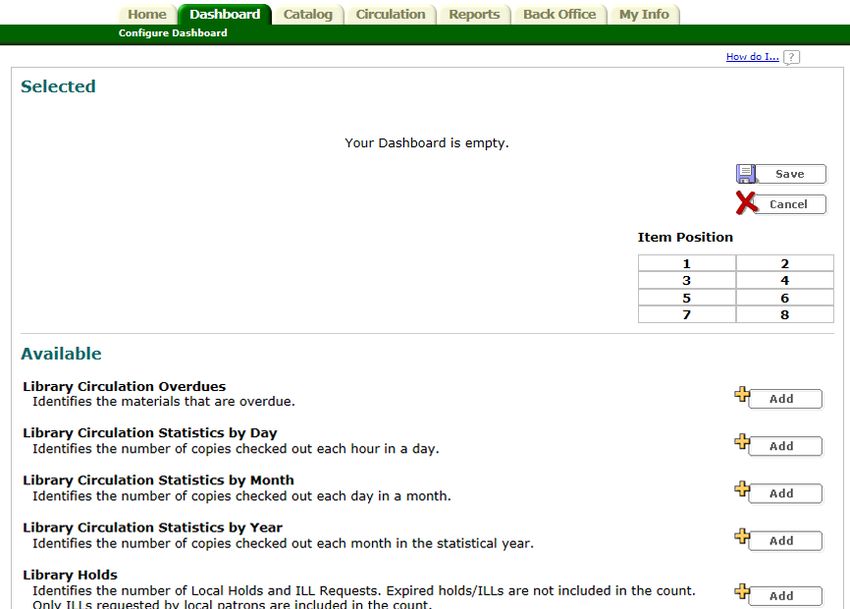
Task: Click 'Your Dashboard is empty.' message
Action: pos(427,143)
